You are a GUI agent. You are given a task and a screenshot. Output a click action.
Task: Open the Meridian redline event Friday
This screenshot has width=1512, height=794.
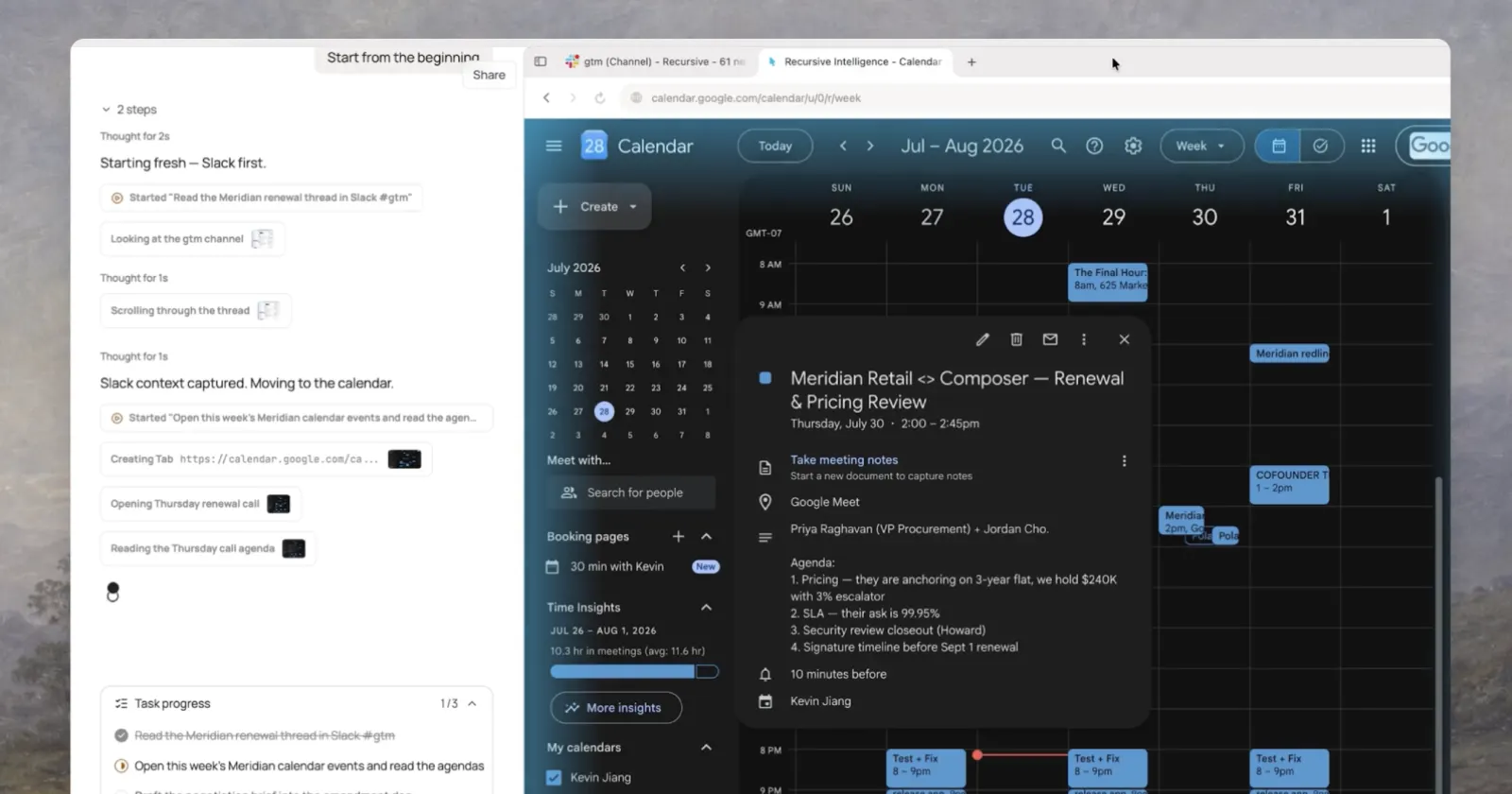(x=1290, y=354)
